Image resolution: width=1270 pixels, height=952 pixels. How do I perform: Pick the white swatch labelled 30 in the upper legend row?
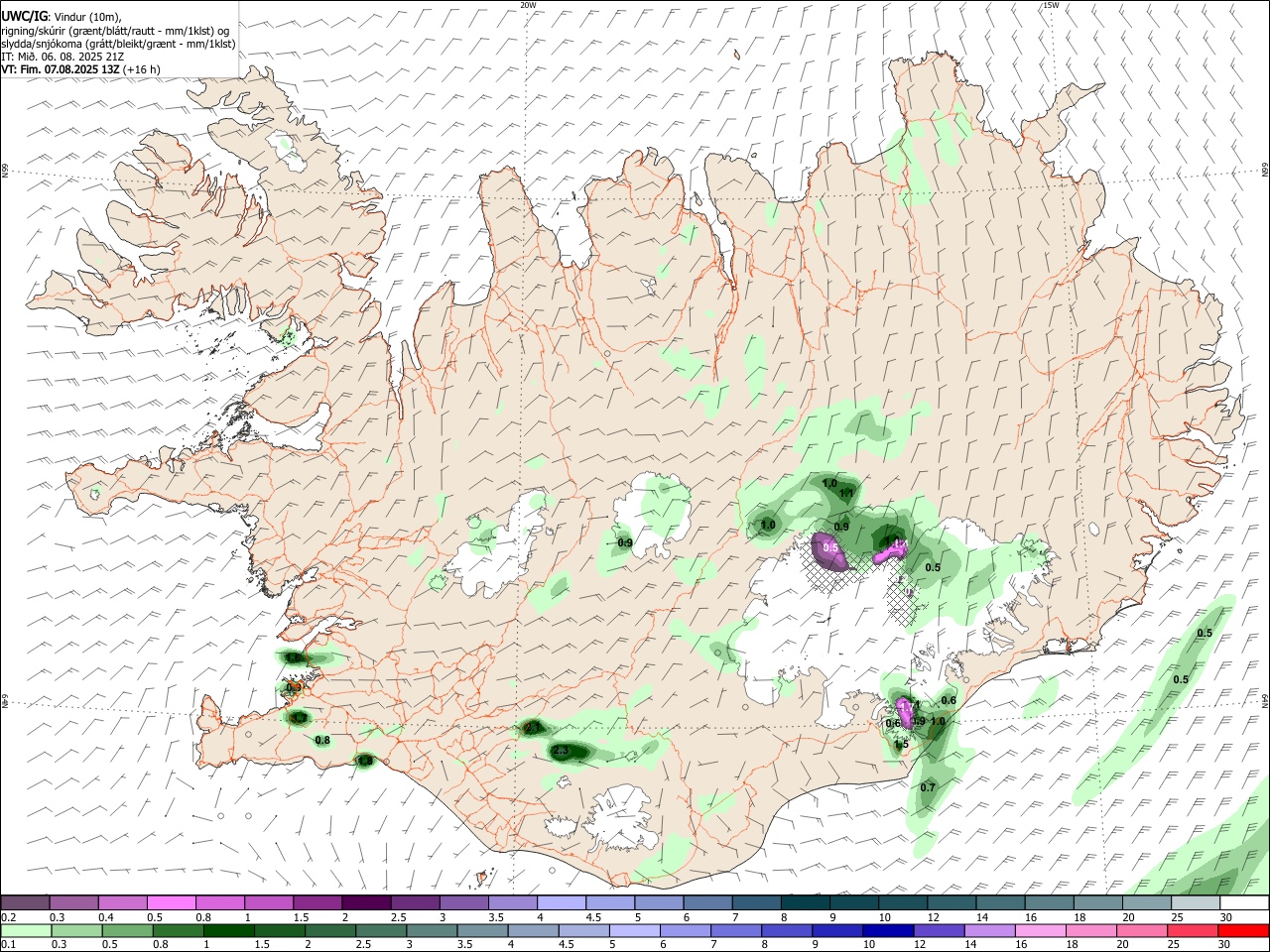pyautogui.click(x=1244, y=903)
